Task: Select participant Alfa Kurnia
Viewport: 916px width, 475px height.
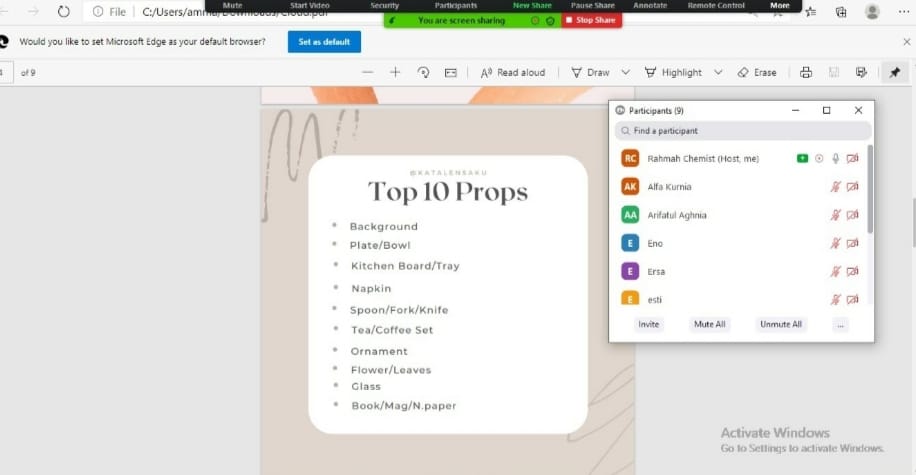Action: [x=740, y=187]
